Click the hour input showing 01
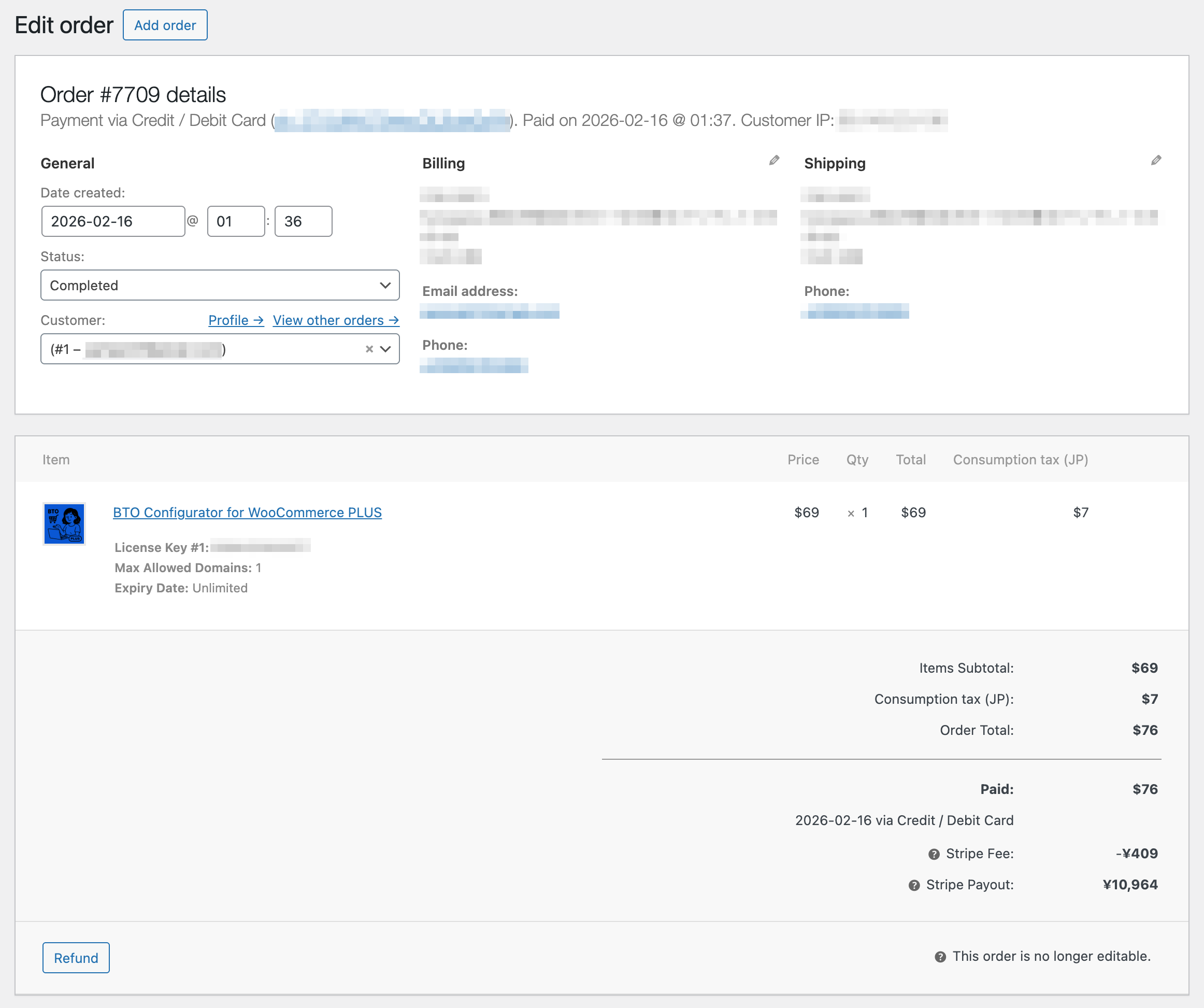This screenshot has width=1204, height=1008. (236, 221)
